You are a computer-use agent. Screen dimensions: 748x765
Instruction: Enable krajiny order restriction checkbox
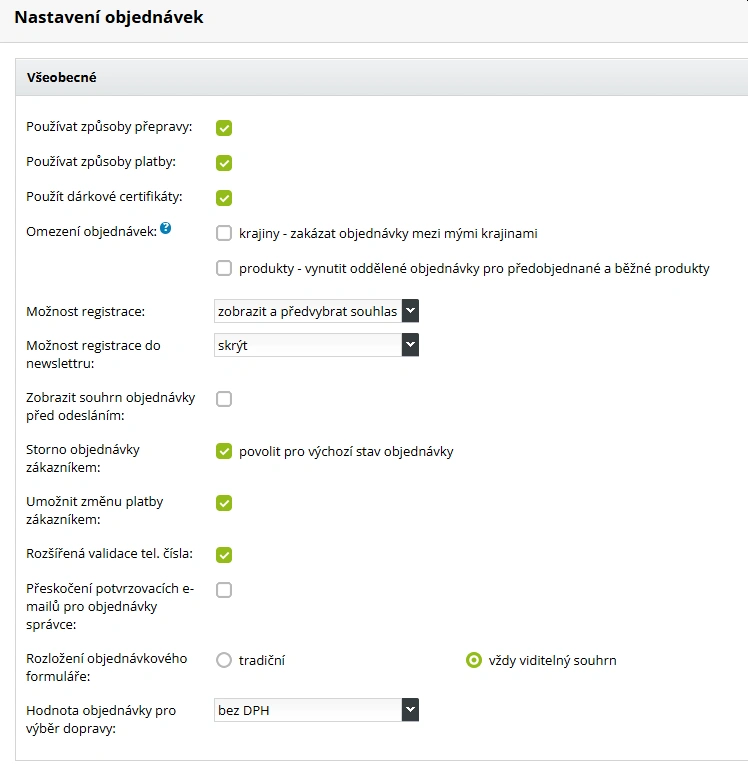224,234
